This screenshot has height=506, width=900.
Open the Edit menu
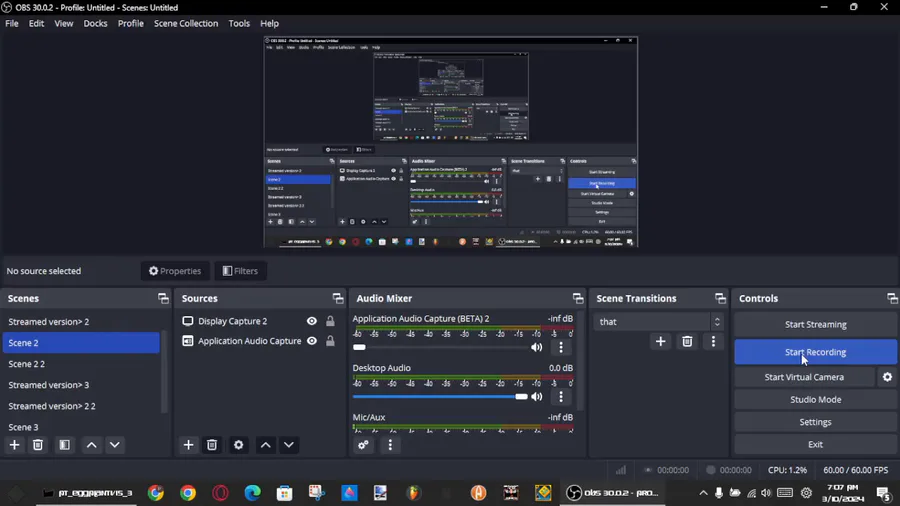(36, 24)
